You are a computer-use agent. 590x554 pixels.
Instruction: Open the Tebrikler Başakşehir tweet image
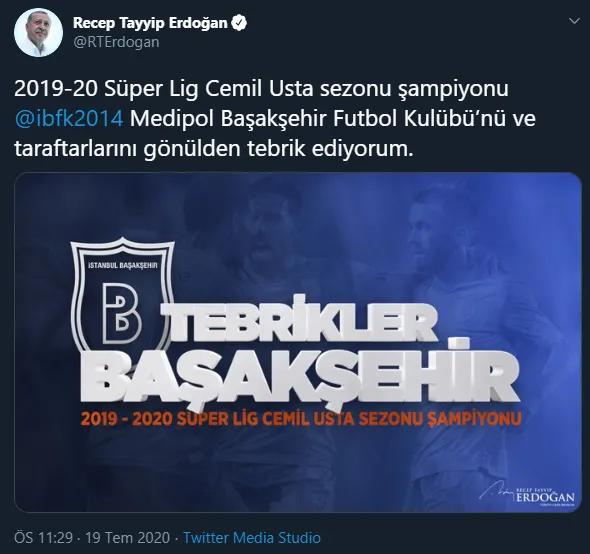pos(298,342)
